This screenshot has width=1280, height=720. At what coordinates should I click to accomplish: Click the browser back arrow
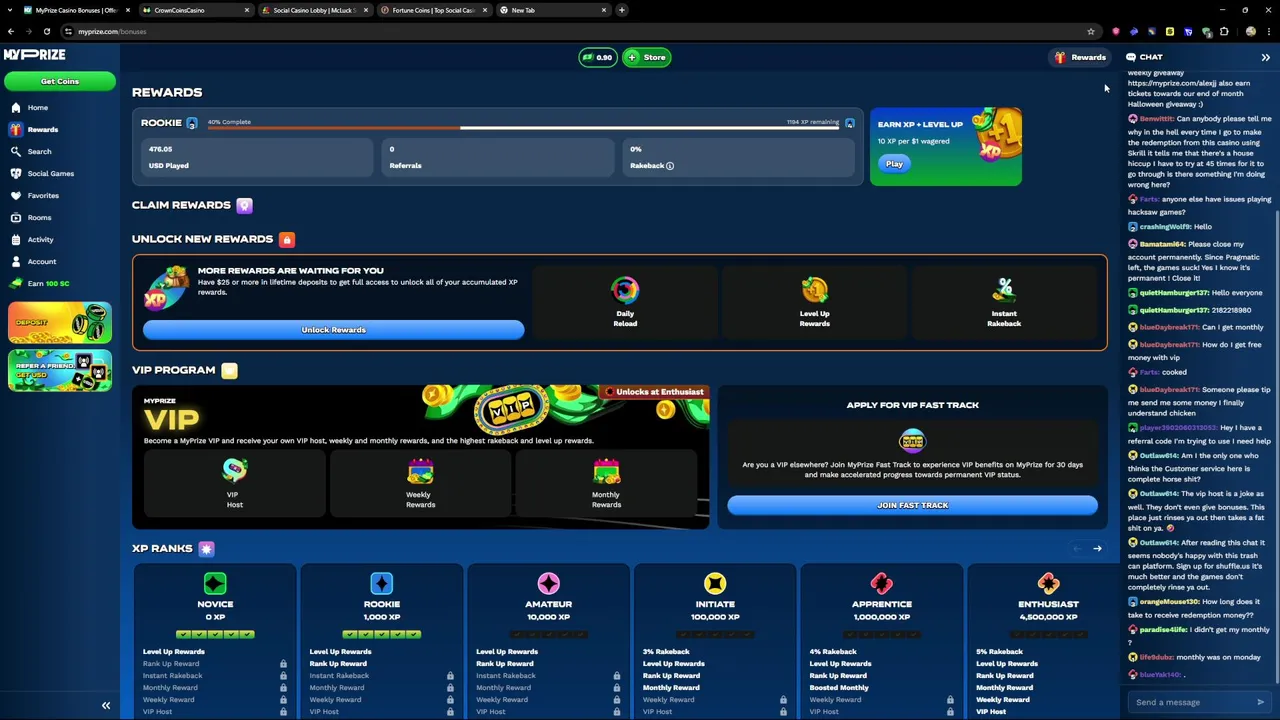10,31
